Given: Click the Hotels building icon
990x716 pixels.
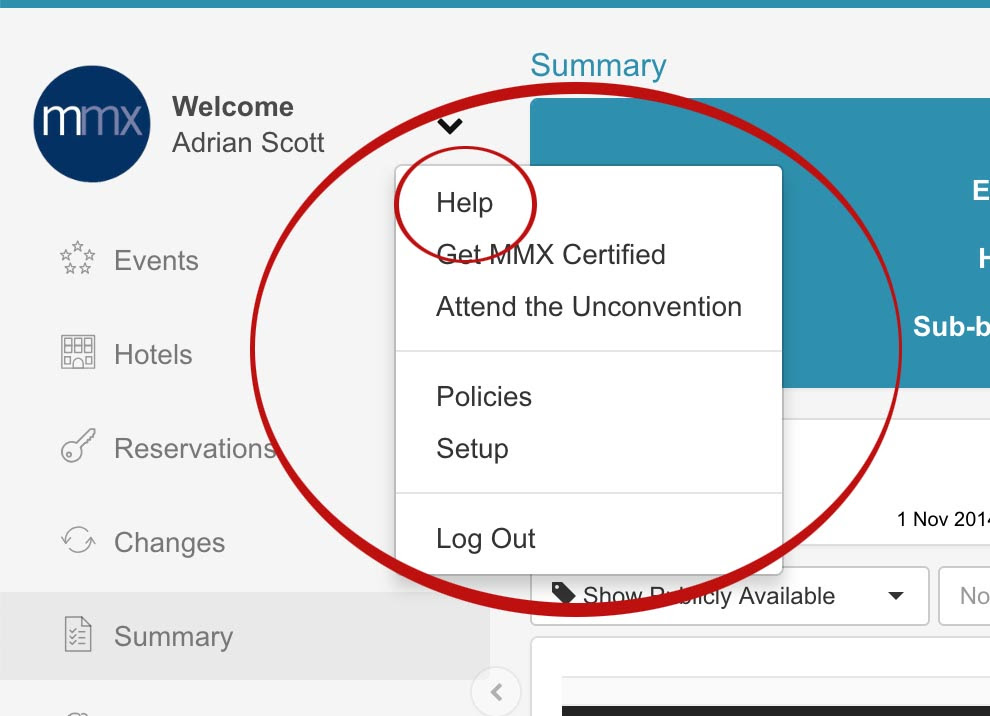Looking at the screenshot, I should (x=78, y=352).
